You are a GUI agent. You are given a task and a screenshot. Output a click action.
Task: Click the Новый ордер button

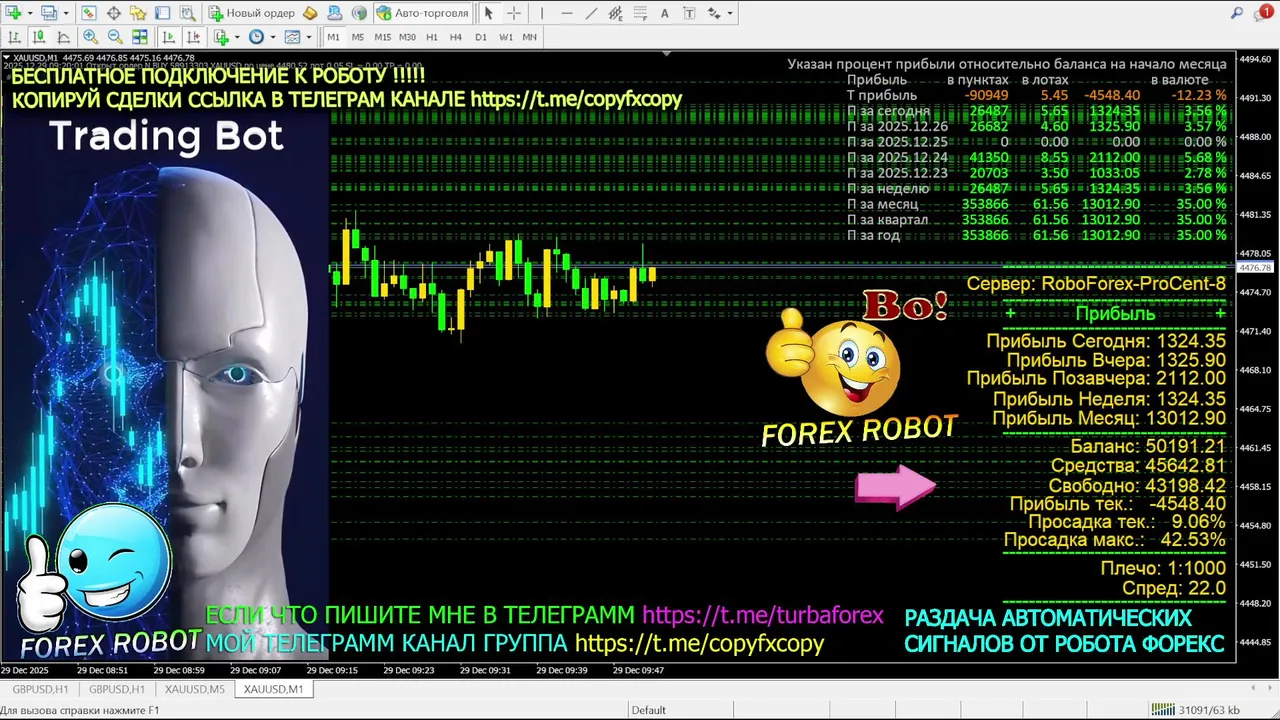[251, 13]
